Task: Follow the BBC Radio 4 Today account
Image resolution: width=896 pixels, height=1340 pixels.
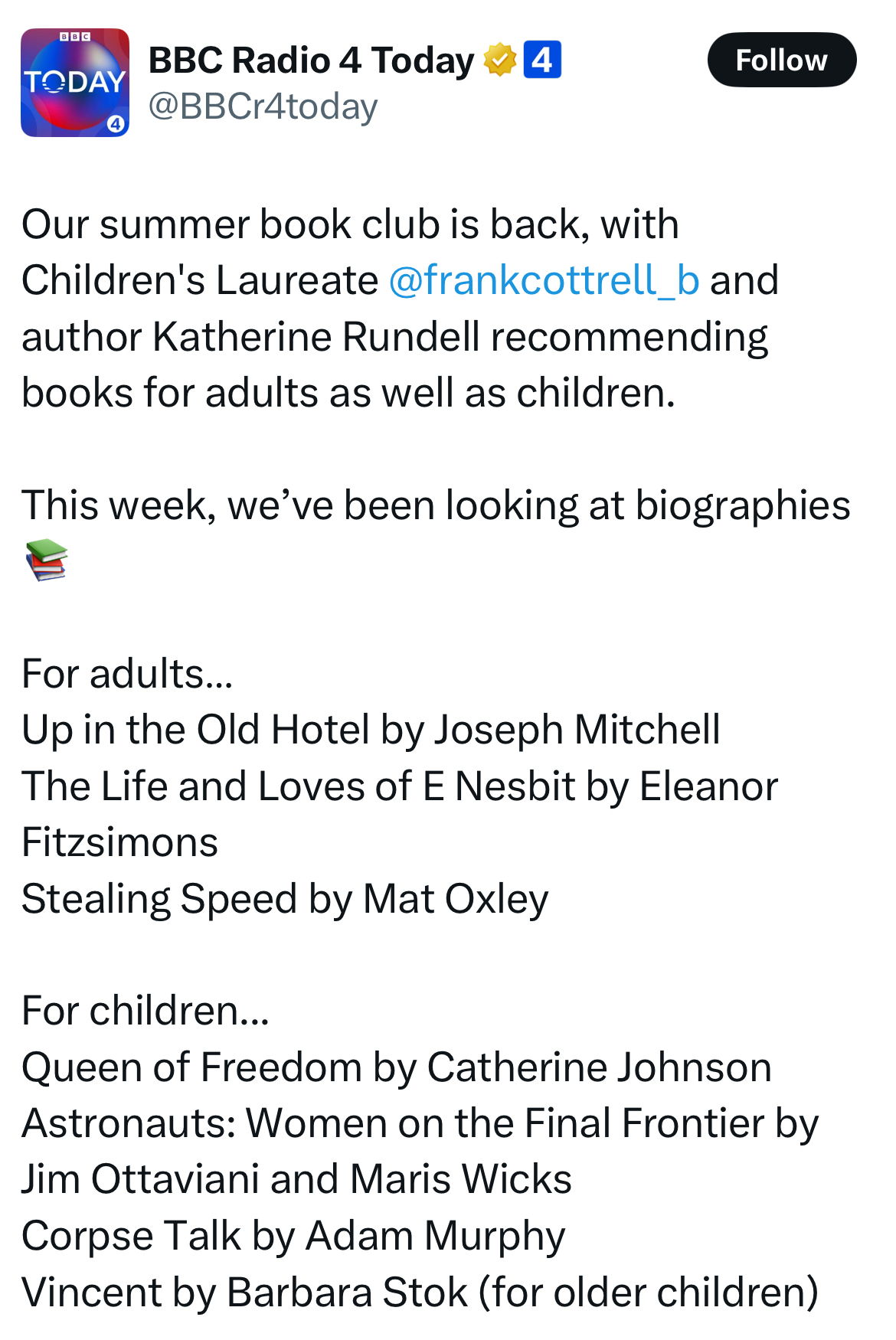Action: [x=781, y=60]
